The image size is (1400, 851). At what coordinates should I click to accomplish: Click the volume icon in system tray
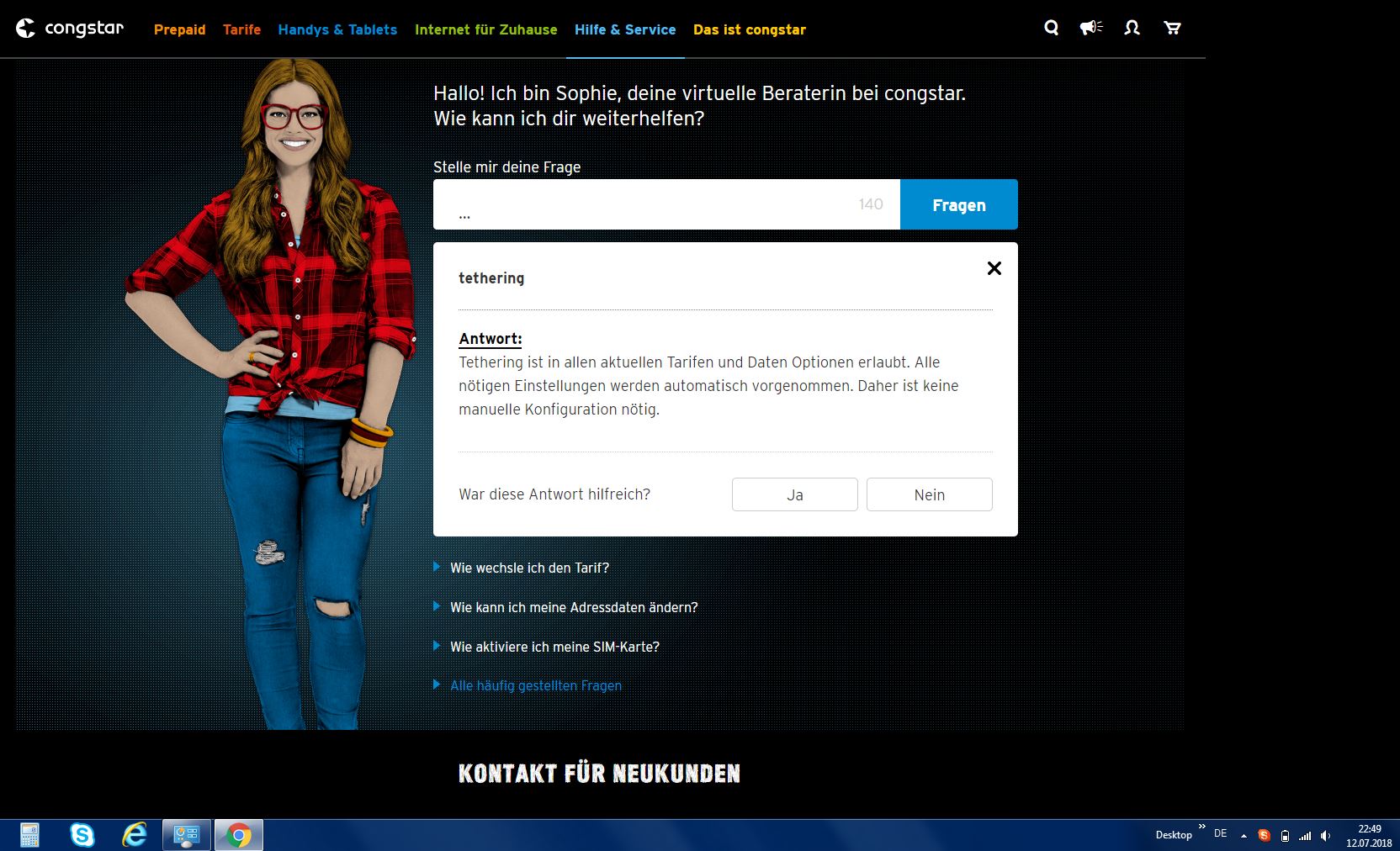(1325, 835)
